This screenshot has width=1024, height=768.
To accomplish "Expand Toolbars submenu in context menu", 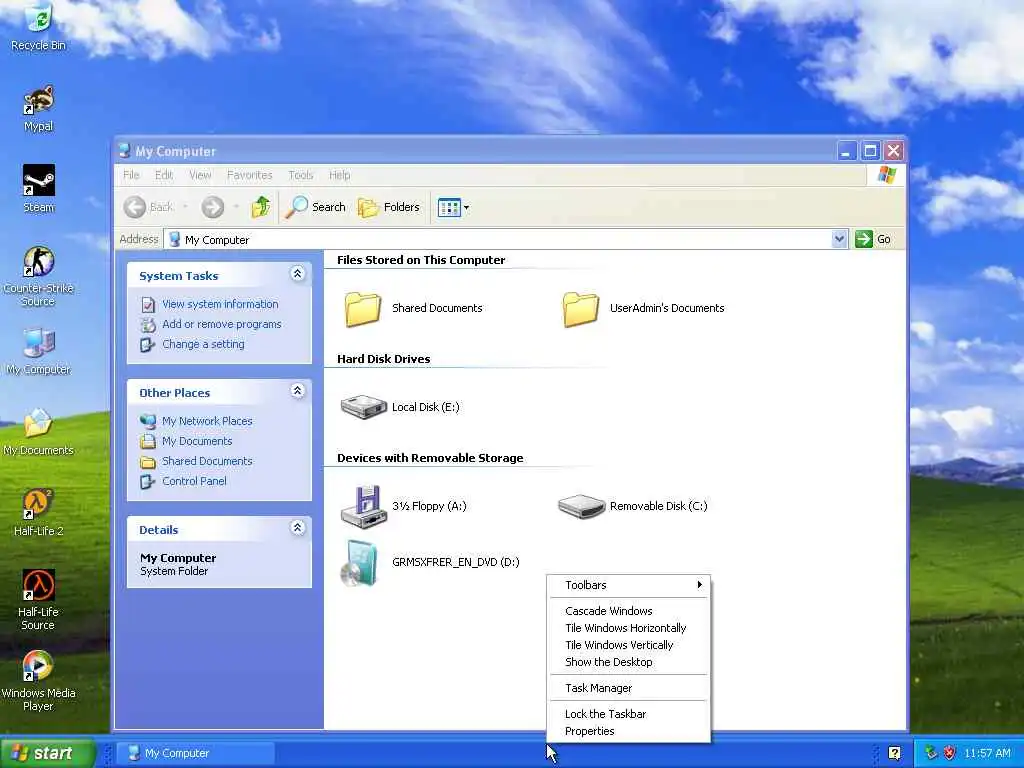I will (x=628, y=585).
